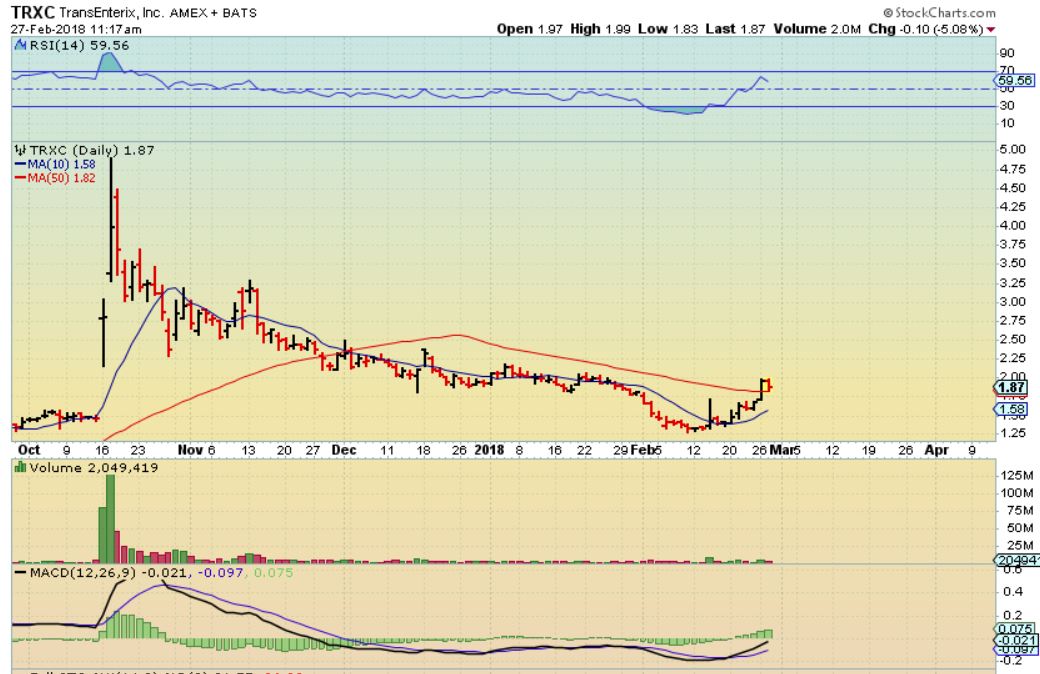
Task: Click the 1.58 moving average price tag
Action: click(x=1012, y=409)
